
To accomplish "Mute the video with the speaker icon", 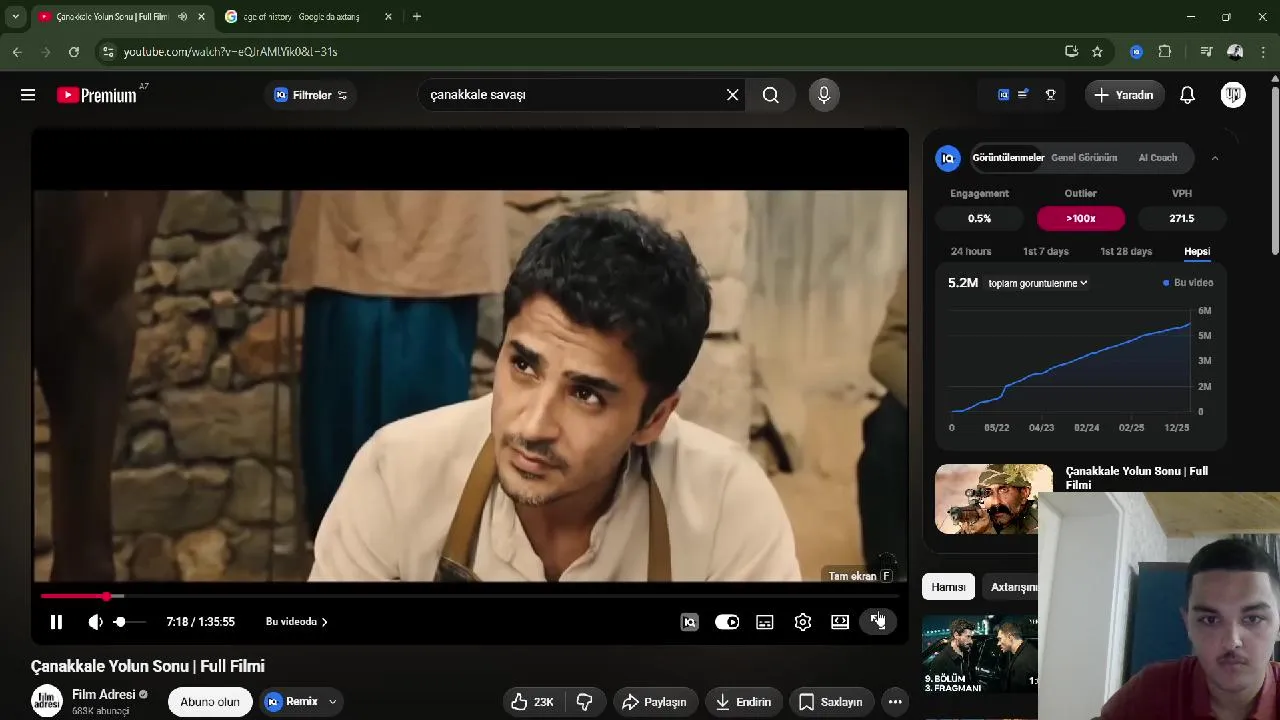I will click(95, 622).
